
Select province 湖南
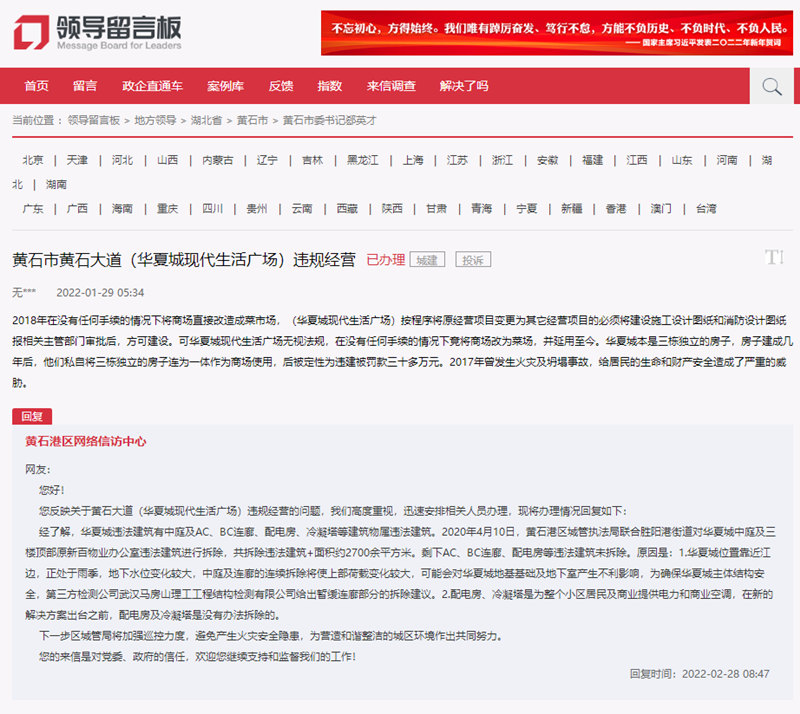click(x=57, y=184)
